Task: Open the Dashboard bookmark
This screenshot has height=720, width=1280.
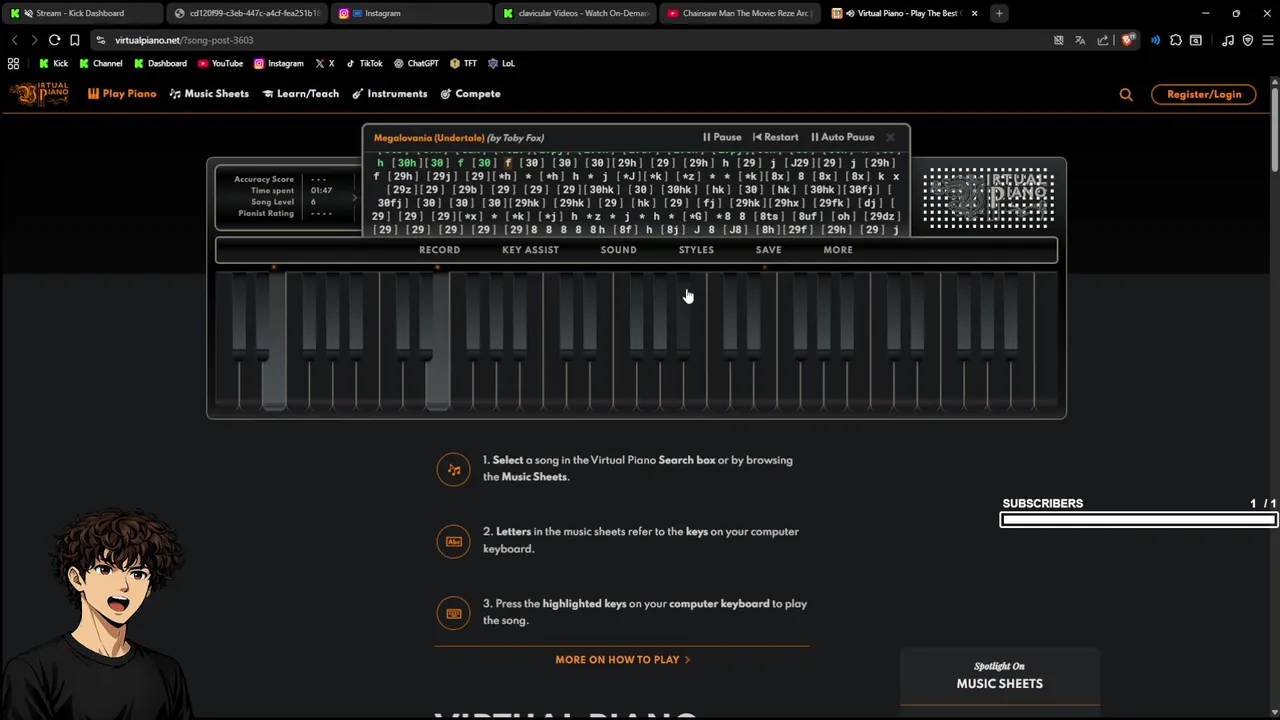Action: (159, 63)
